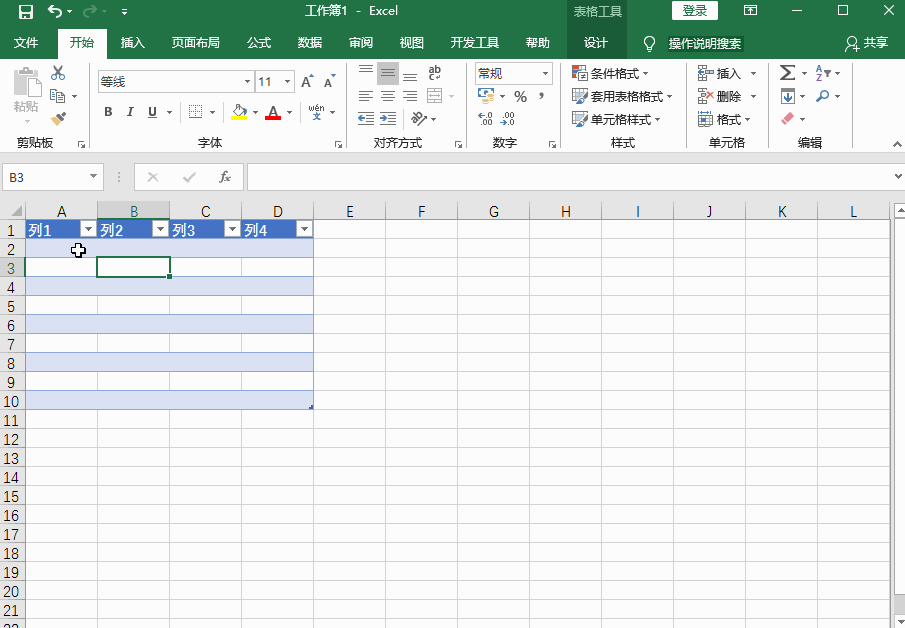The height and width of the screenshot is (628, 905).
Task: Apply Comma Style number format
Action: point(541,96)
